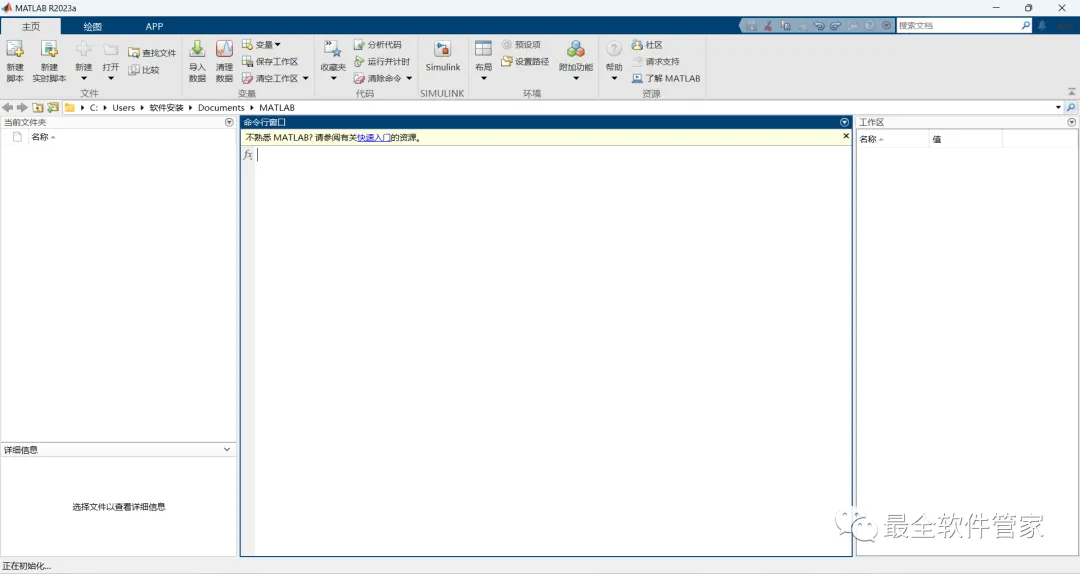Viewport: 1080px width, 574px height.
Task: Click the help question mark in quick access toolbar
Action: [x=869, y=25]
